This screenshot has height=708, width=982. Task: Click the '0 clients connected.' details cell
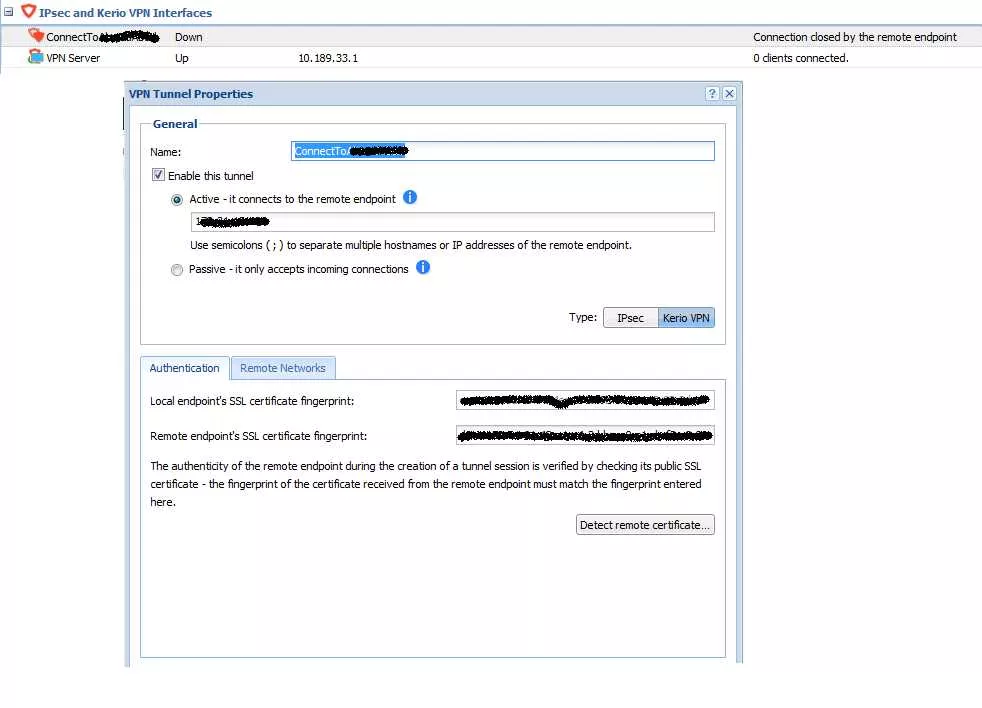[x=800, y=58]
